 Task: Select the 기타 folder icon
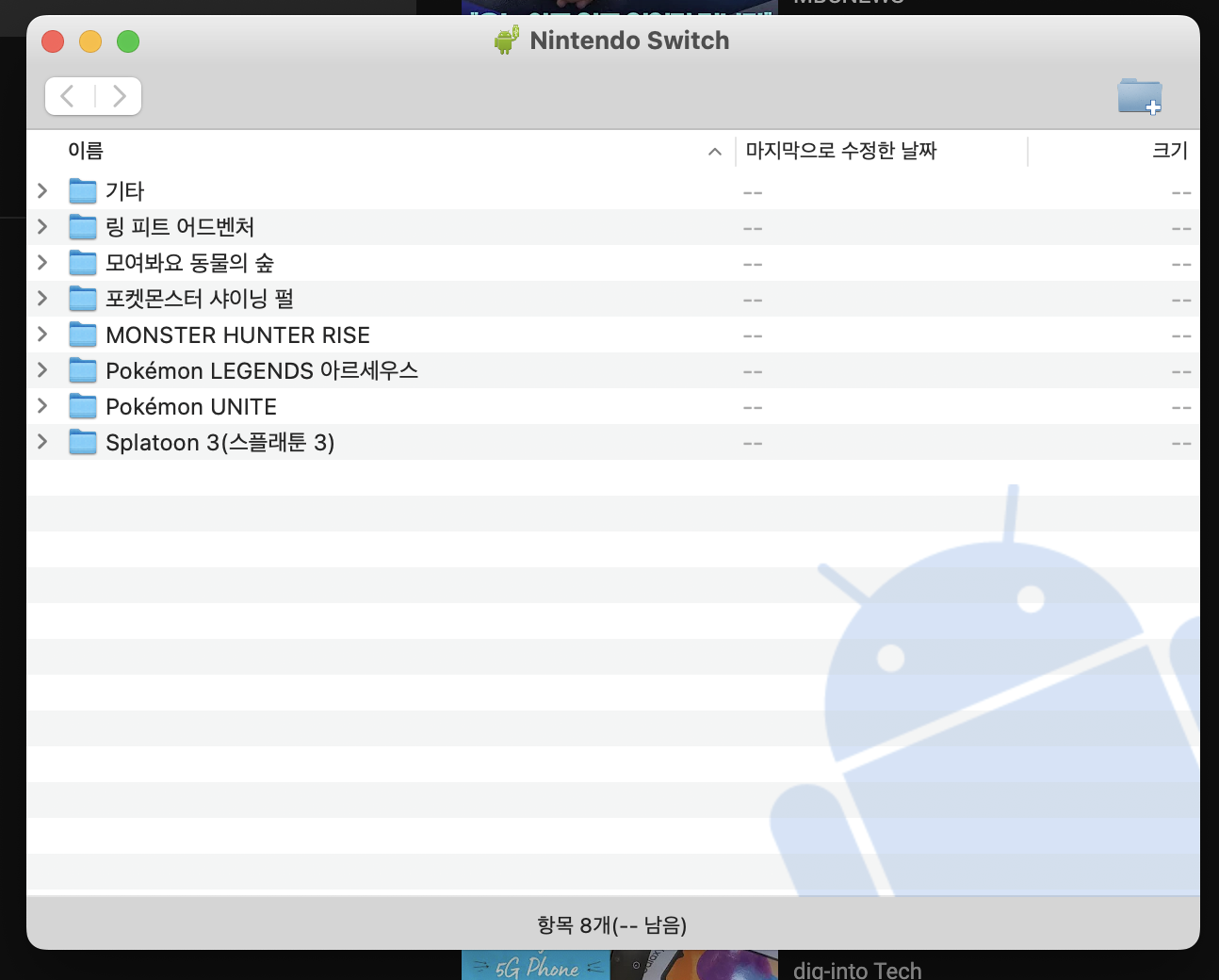83,191
